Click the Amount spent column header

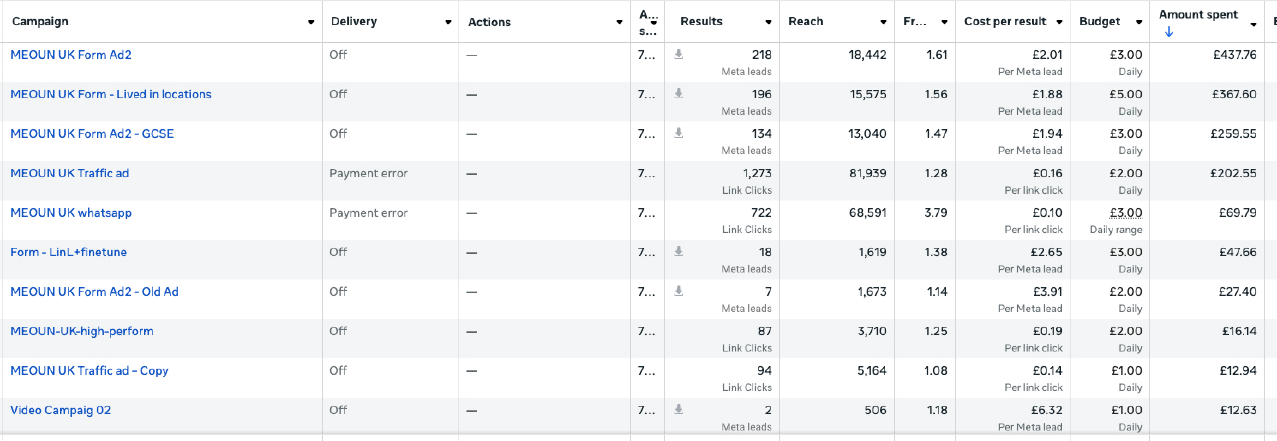(1198, 15)
